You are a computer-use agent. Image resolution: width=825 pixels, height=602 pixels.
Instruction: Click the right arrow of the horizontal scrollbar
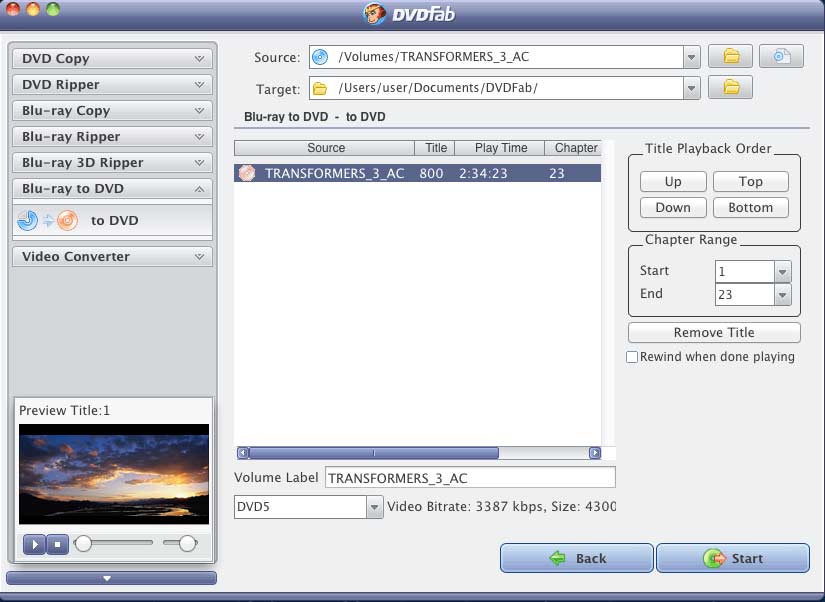point(595,453)
